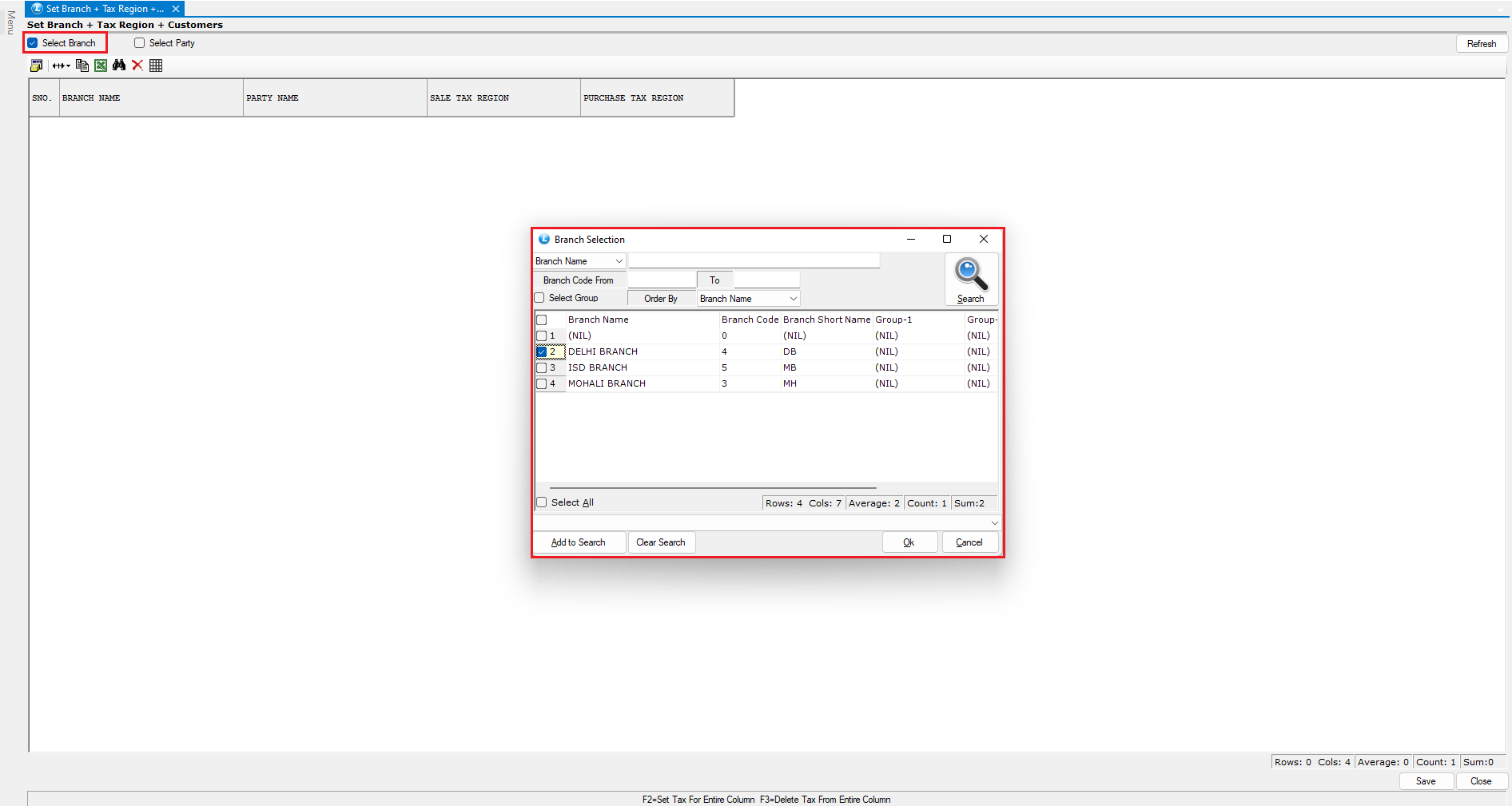Open the Branch Name search field dropdown
Viewport: 1512px width, 806px height.
[x=619, y=261]
